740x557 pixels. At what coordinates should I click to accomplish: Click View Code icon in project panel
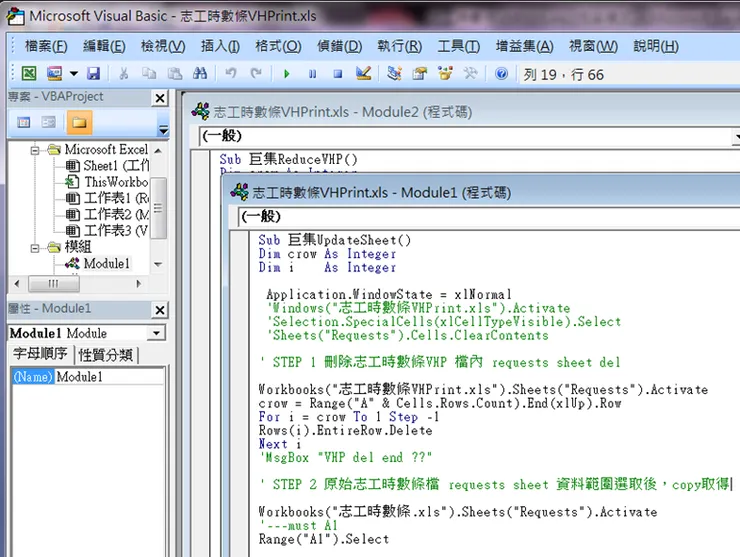coord(24,123)
